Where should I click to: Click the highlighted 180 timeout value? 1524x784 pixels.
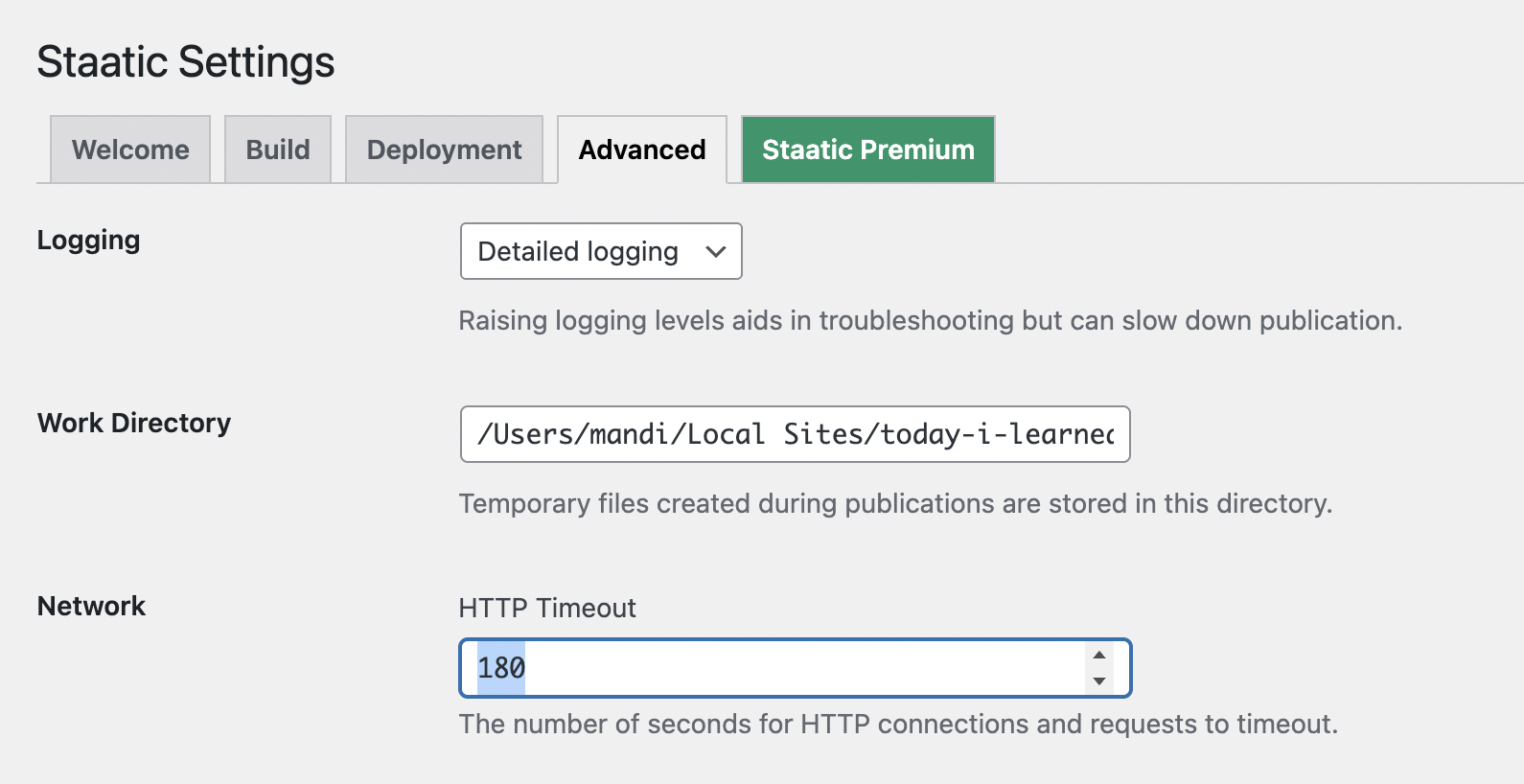point(501,668)
